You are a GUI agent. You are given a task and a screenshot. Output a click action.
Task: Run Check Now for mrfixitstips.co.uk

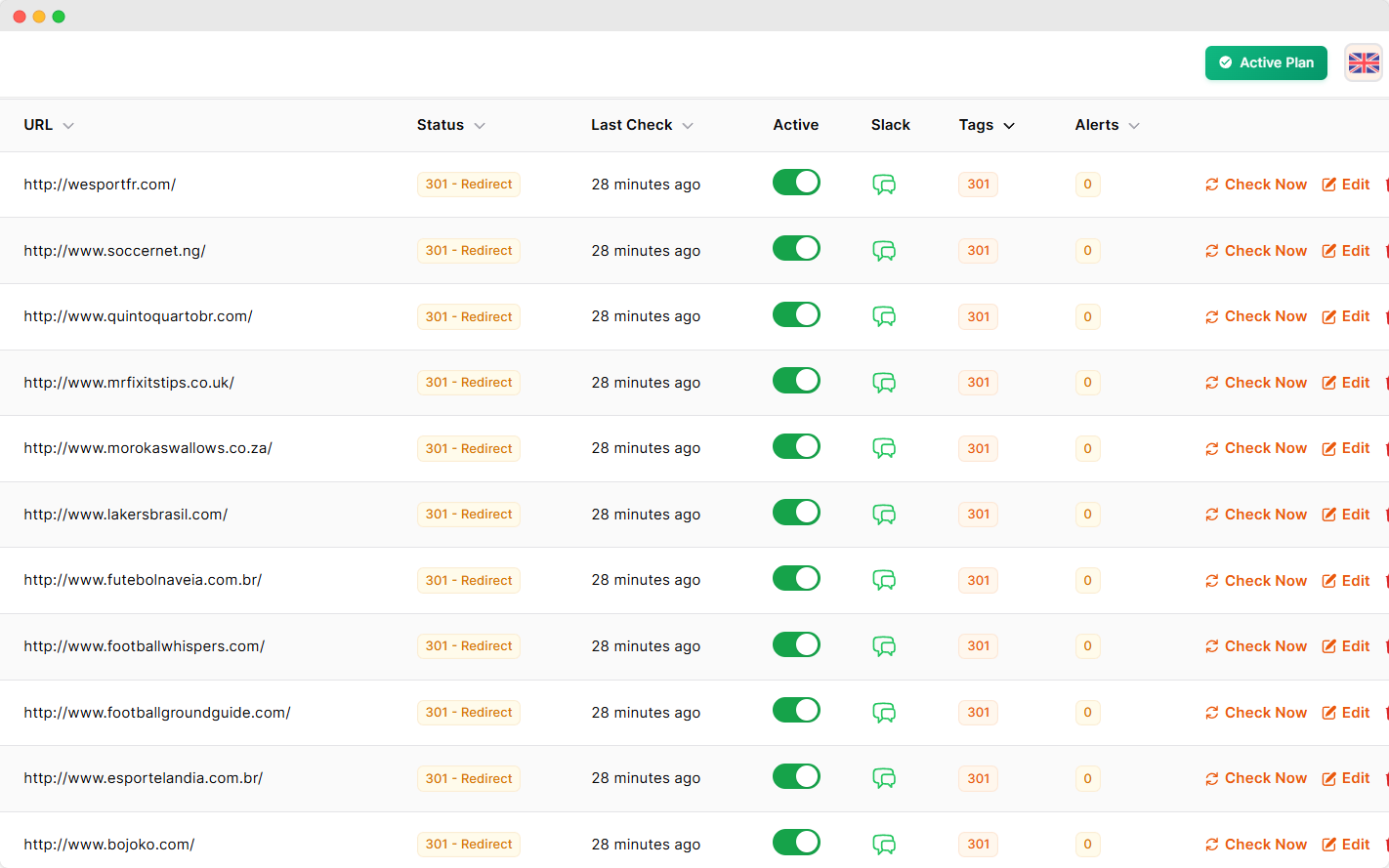coord(1256,383)
